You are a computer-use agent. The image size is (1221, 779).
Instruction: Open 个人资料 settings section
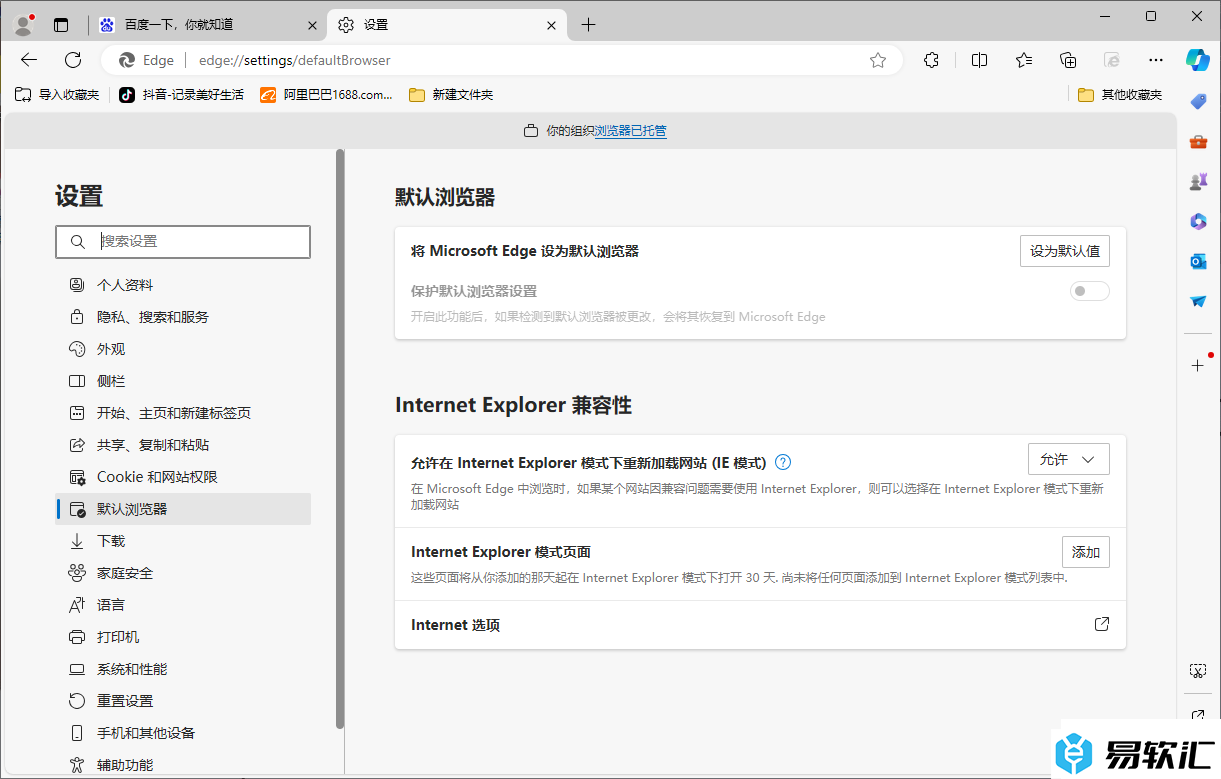coord(183,285)
